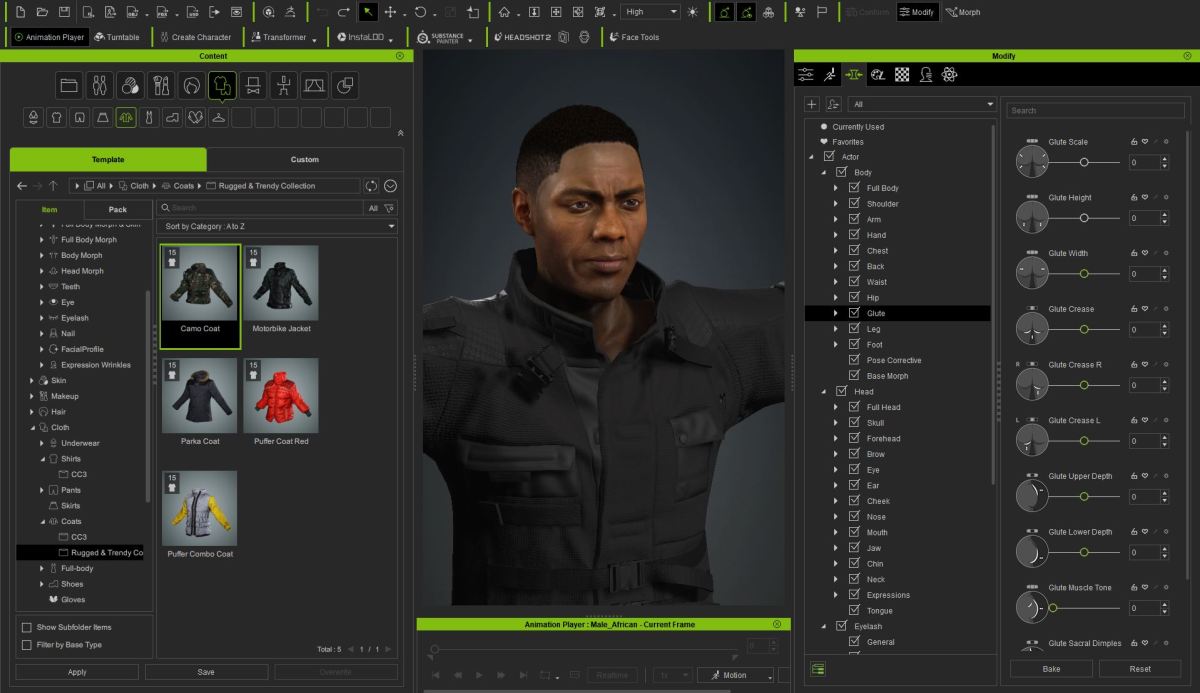
Task: Refresh the content browser view
Action: click(x=371, y=186)
